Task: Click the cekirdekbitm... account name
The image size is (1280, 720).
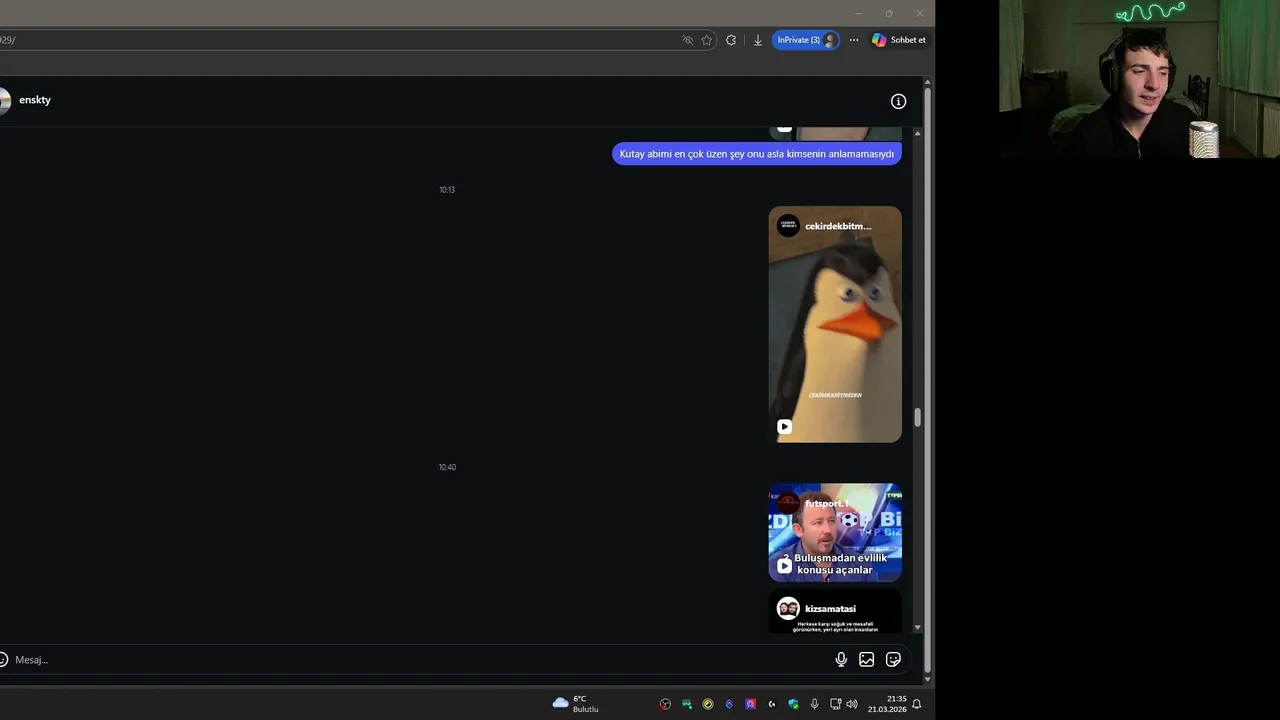Action: pos(838,226)
